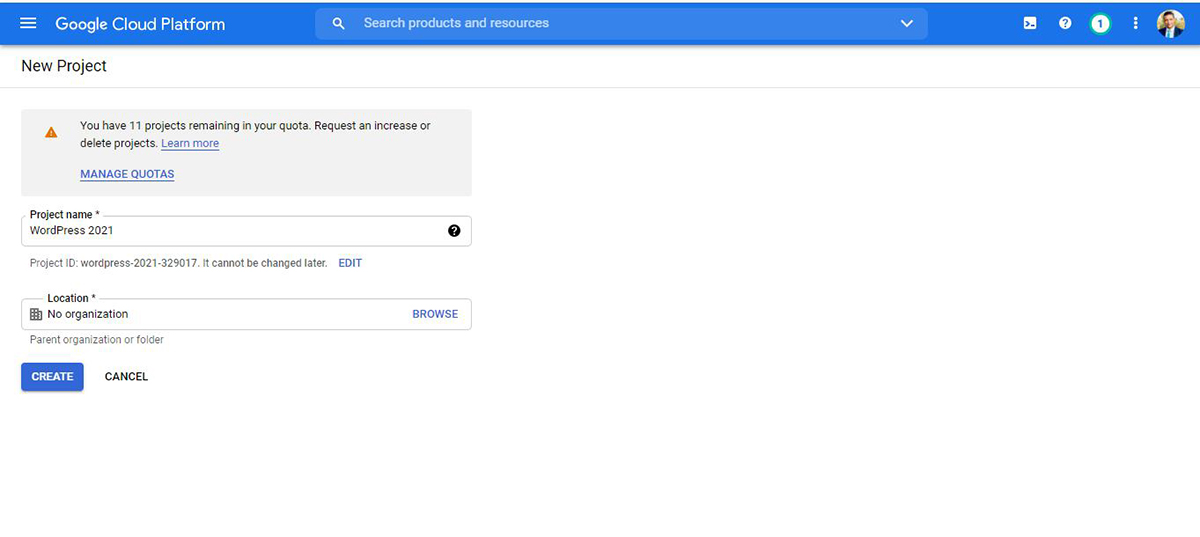Click the Google Cloud Platform logo text

(x=140, y=23)
